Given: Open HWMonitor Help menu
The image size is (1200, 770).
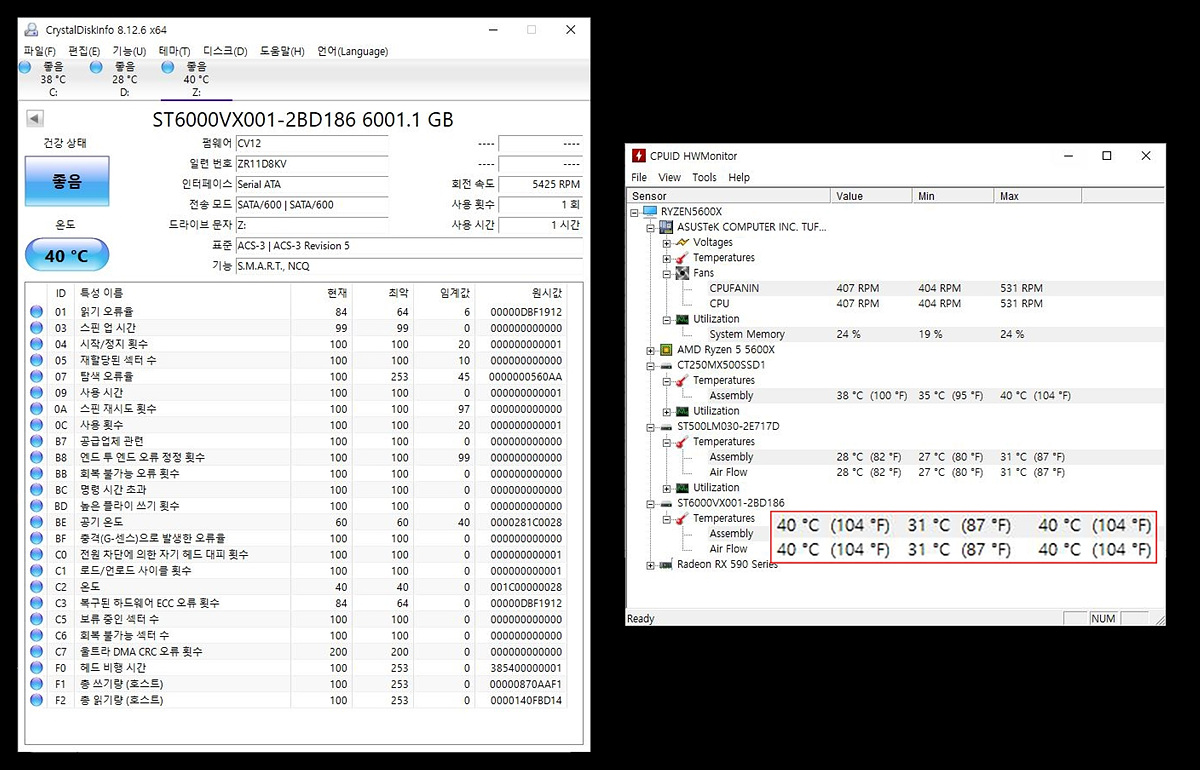Looking at the screenshot, I should point(739,177).
